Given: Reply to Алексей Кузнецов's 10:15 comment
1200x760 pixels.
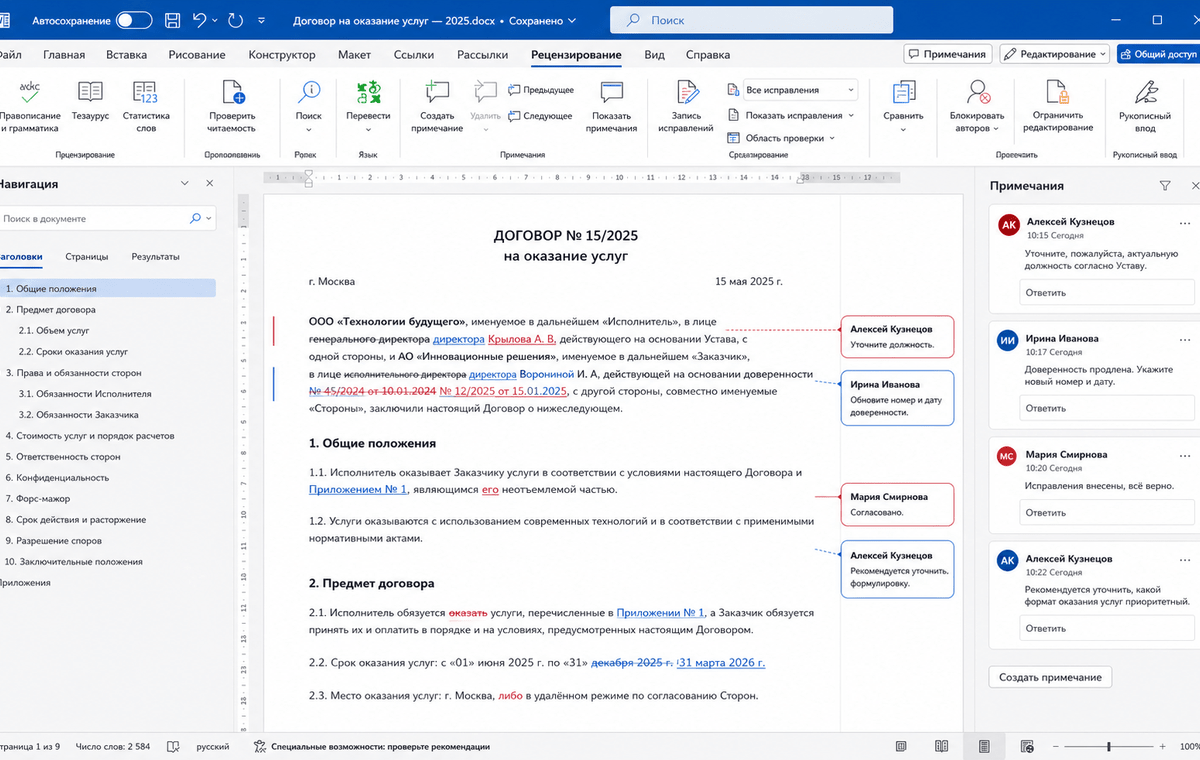Looking at the screenshot, I should [x=1107, y=293].
